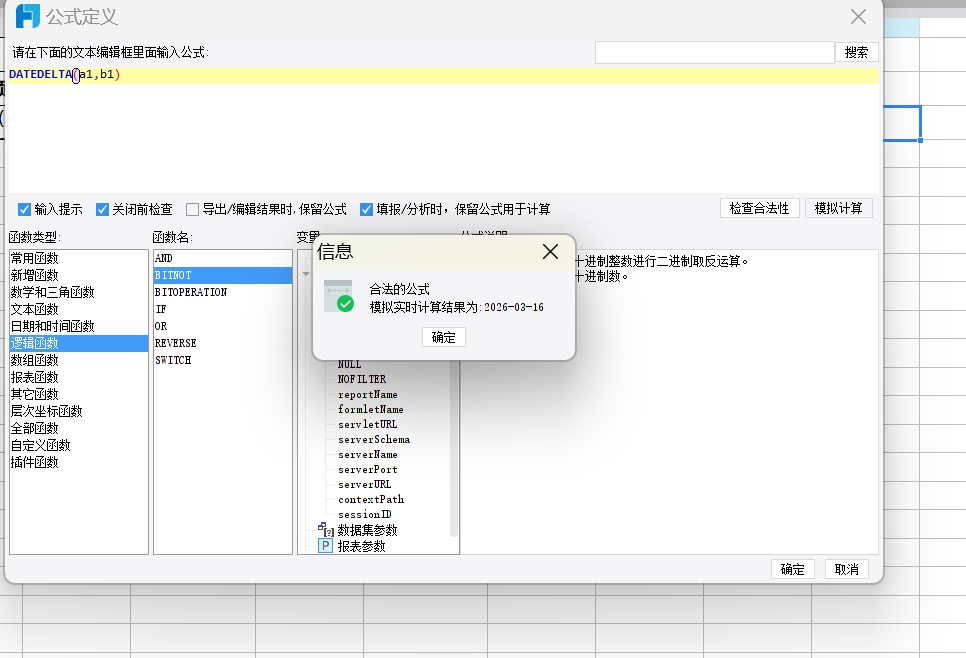
Task: Close the 公式定义 dialog window
Action: (858, 17)
